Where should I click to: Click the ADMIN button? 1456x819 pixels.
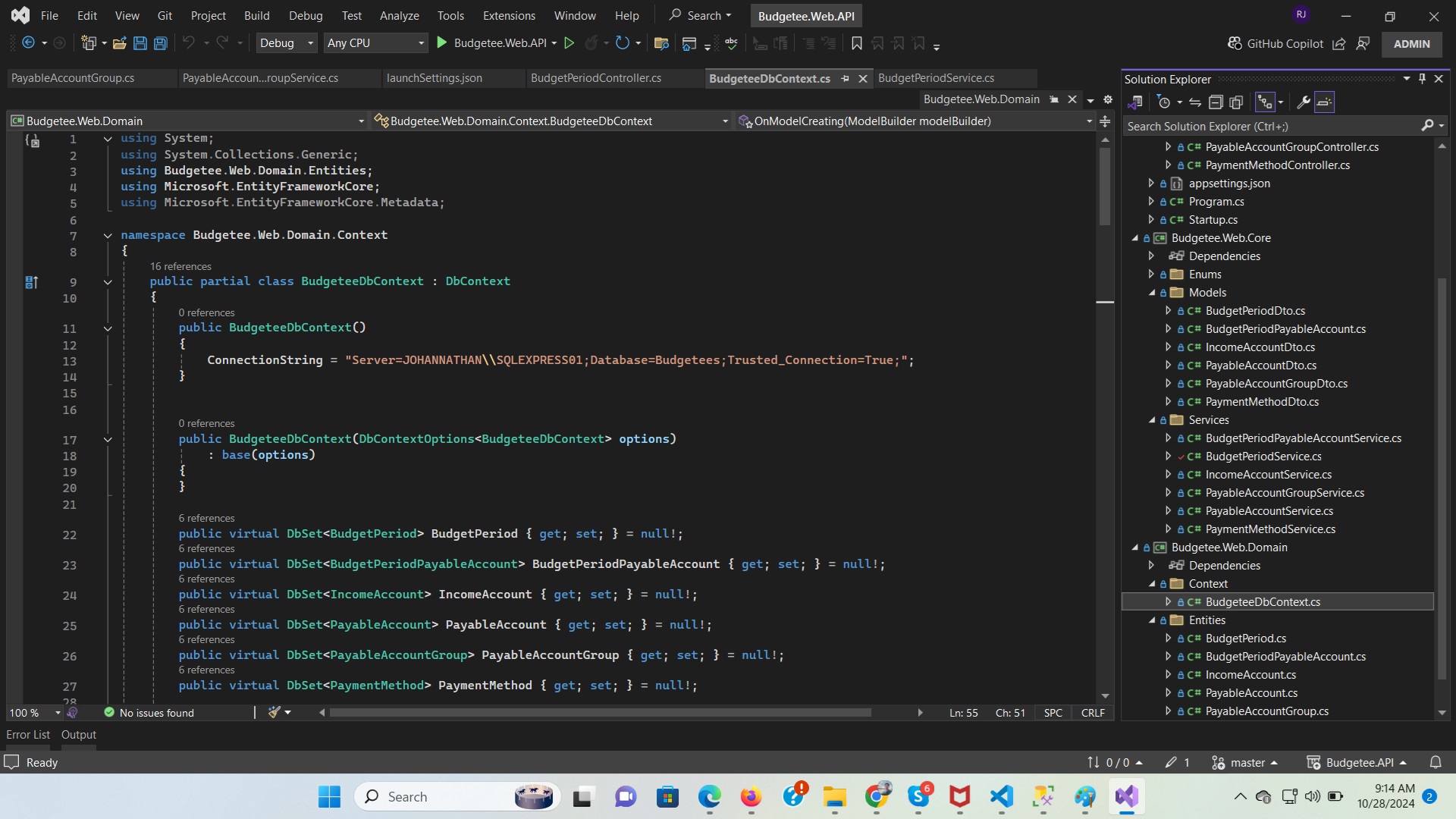tap(1411, 43)
